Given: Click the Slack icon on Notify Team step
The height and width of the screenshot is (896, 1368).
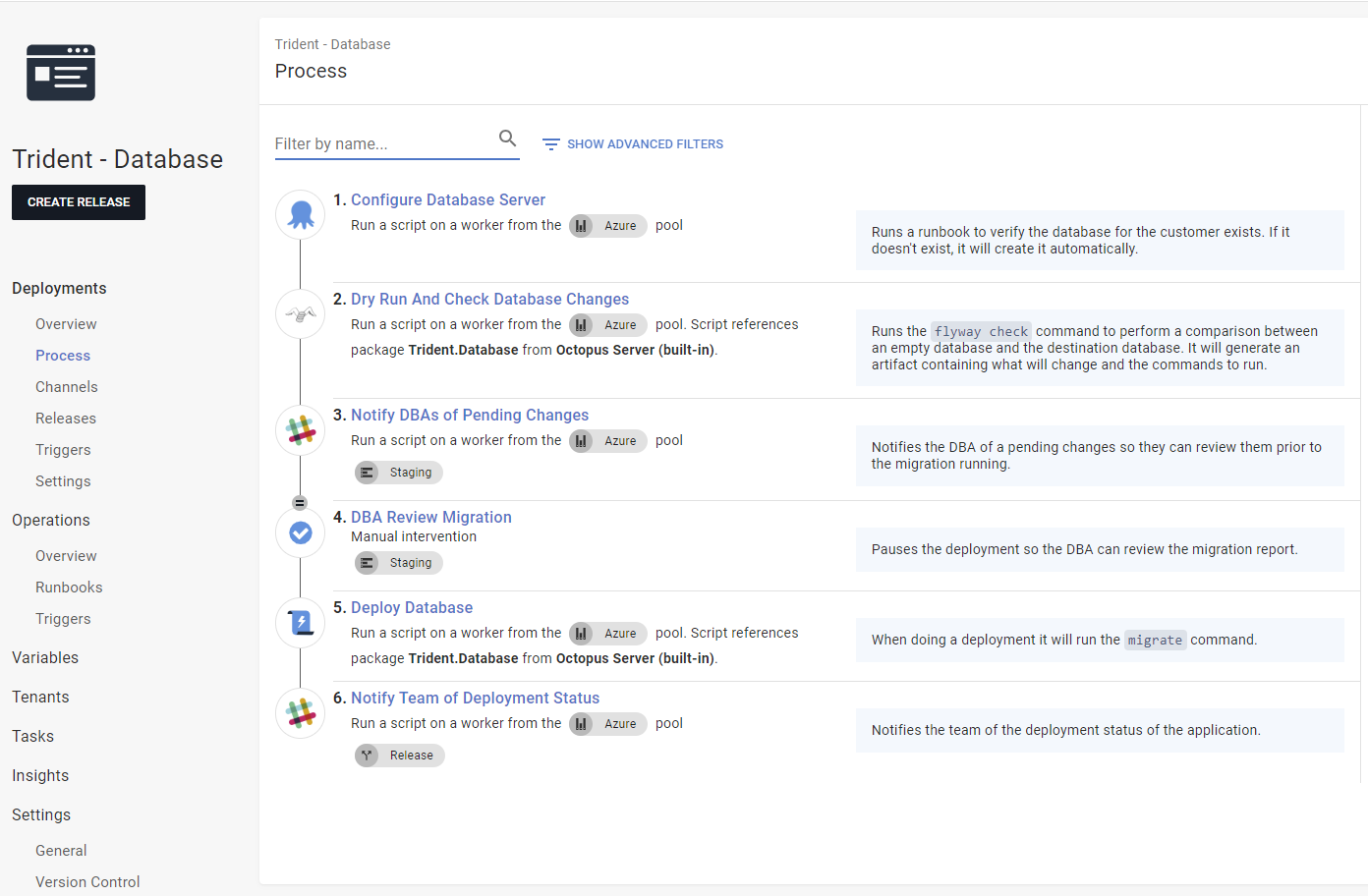Looking at the screenshot, I should click(300, 713).
